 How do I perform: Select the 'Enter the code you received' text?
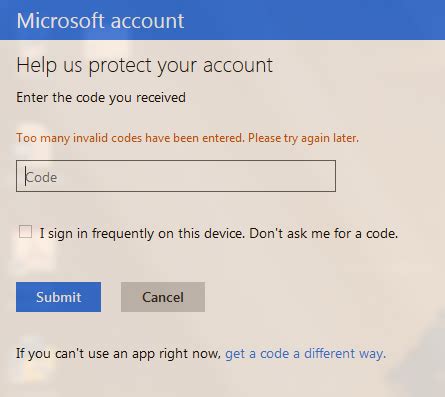(x=101, y=98)
